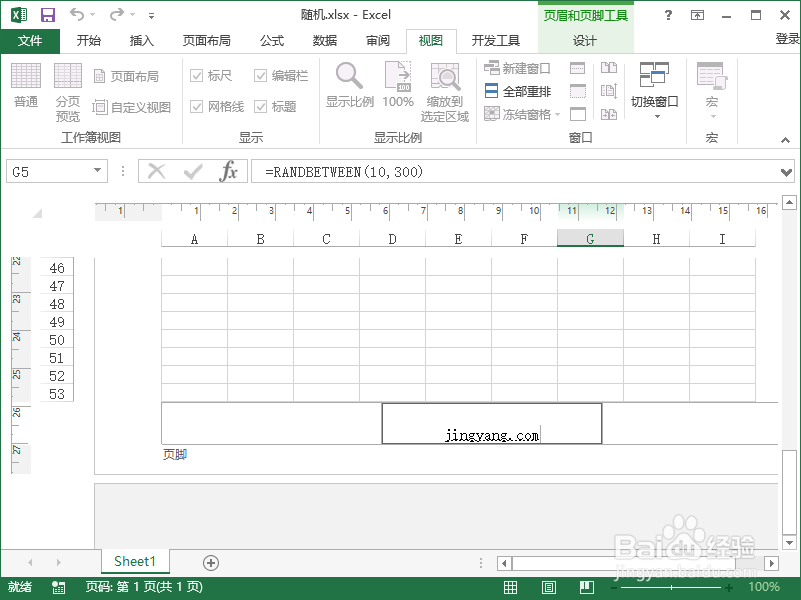This screenshot has width=801, height=600.
Task: Add a new worksheet with the plus button
Action: point(210,562)
